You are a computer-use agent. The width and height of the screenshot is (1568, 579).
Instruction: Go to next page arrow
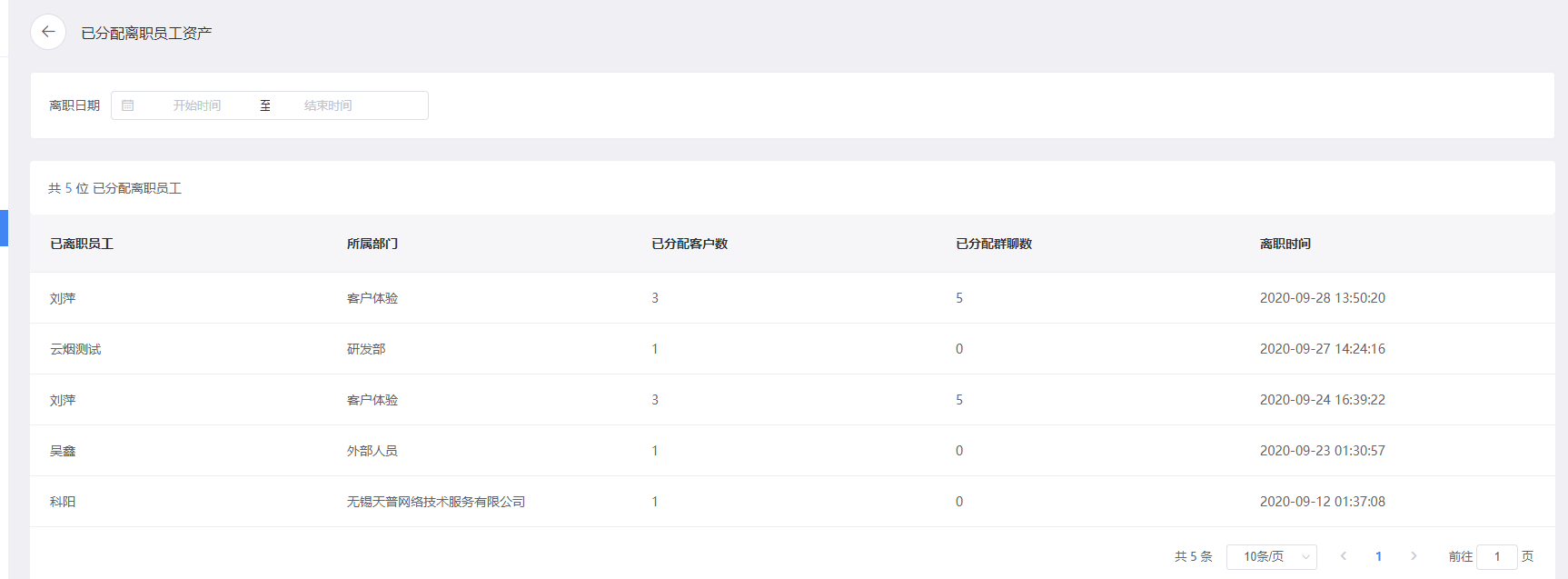[x=1414, y=556]
